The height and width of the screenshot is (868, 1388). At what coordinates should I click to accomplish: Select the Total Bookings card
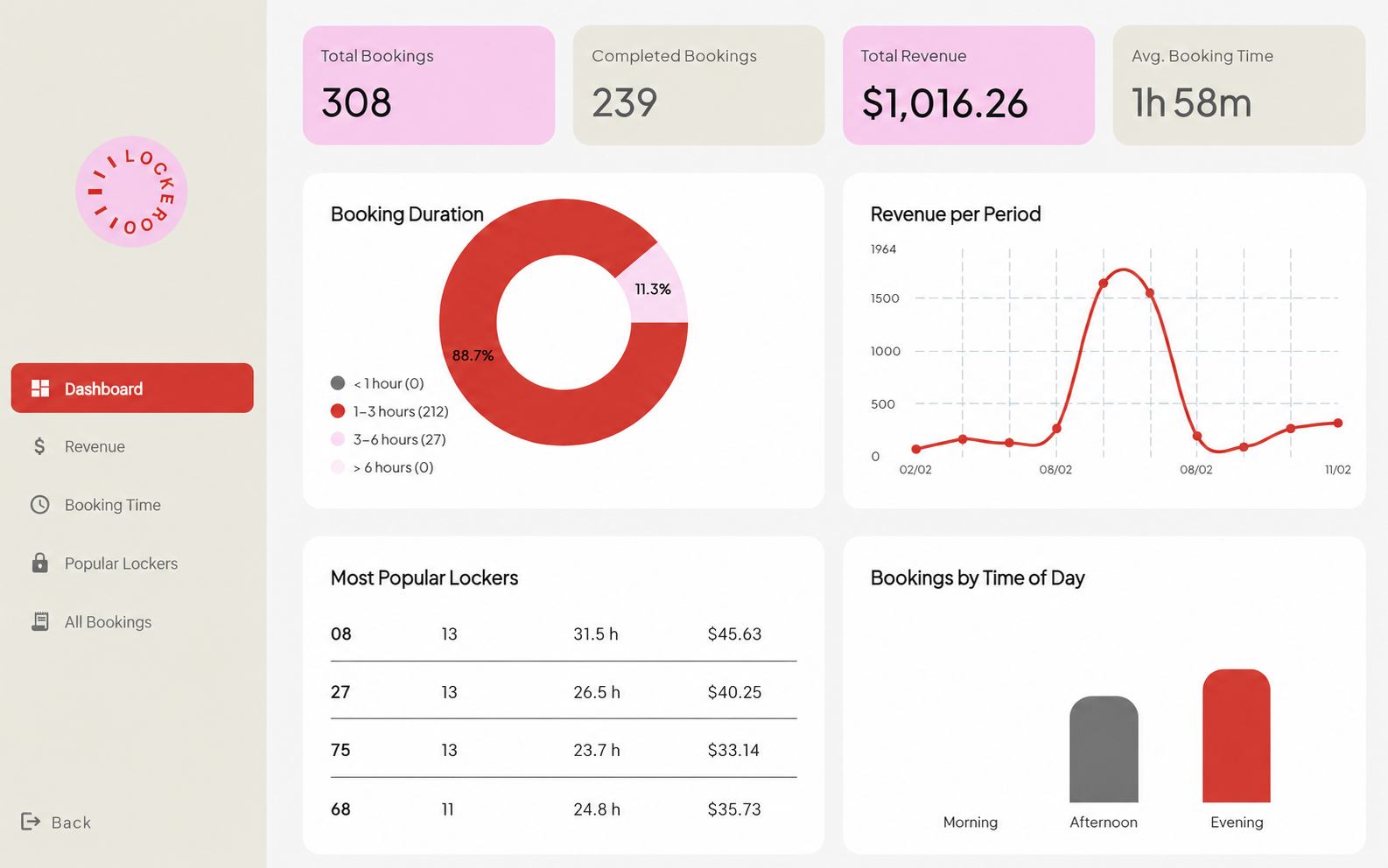coord(429,85)
